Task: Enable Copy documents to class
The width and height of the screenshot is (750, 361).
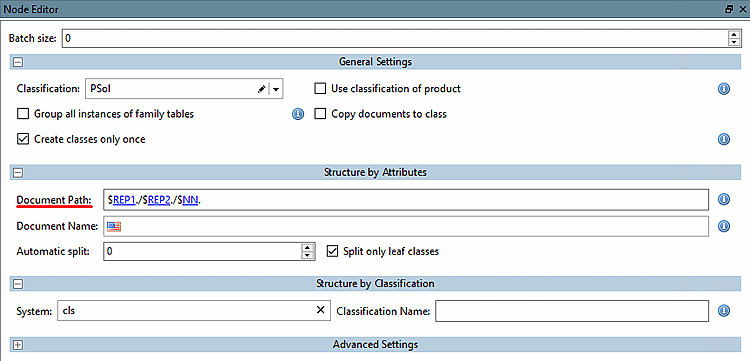Action: point(320,114)
